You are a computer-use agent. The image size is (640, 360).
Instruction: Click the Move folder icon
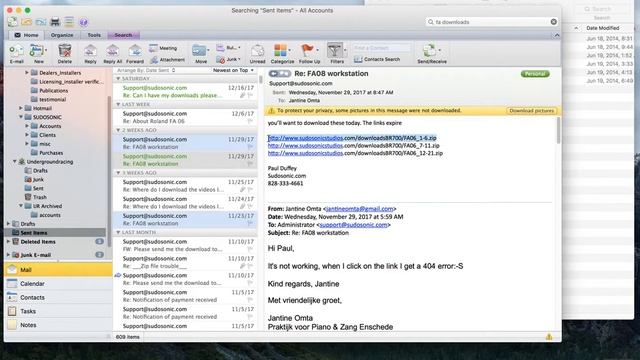199,51
